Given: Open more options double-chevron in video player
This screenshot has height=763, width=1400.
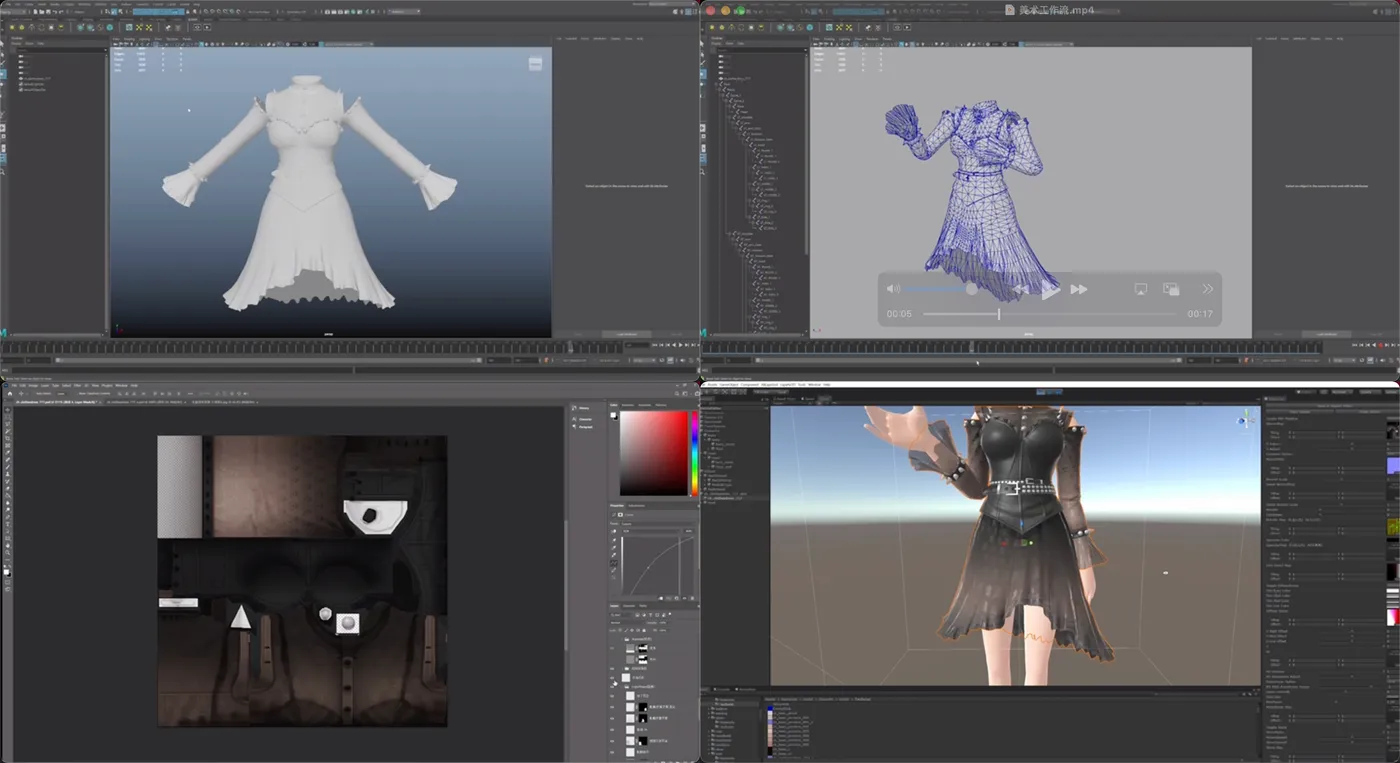Looking at the screenshot, I should 1207,289.
